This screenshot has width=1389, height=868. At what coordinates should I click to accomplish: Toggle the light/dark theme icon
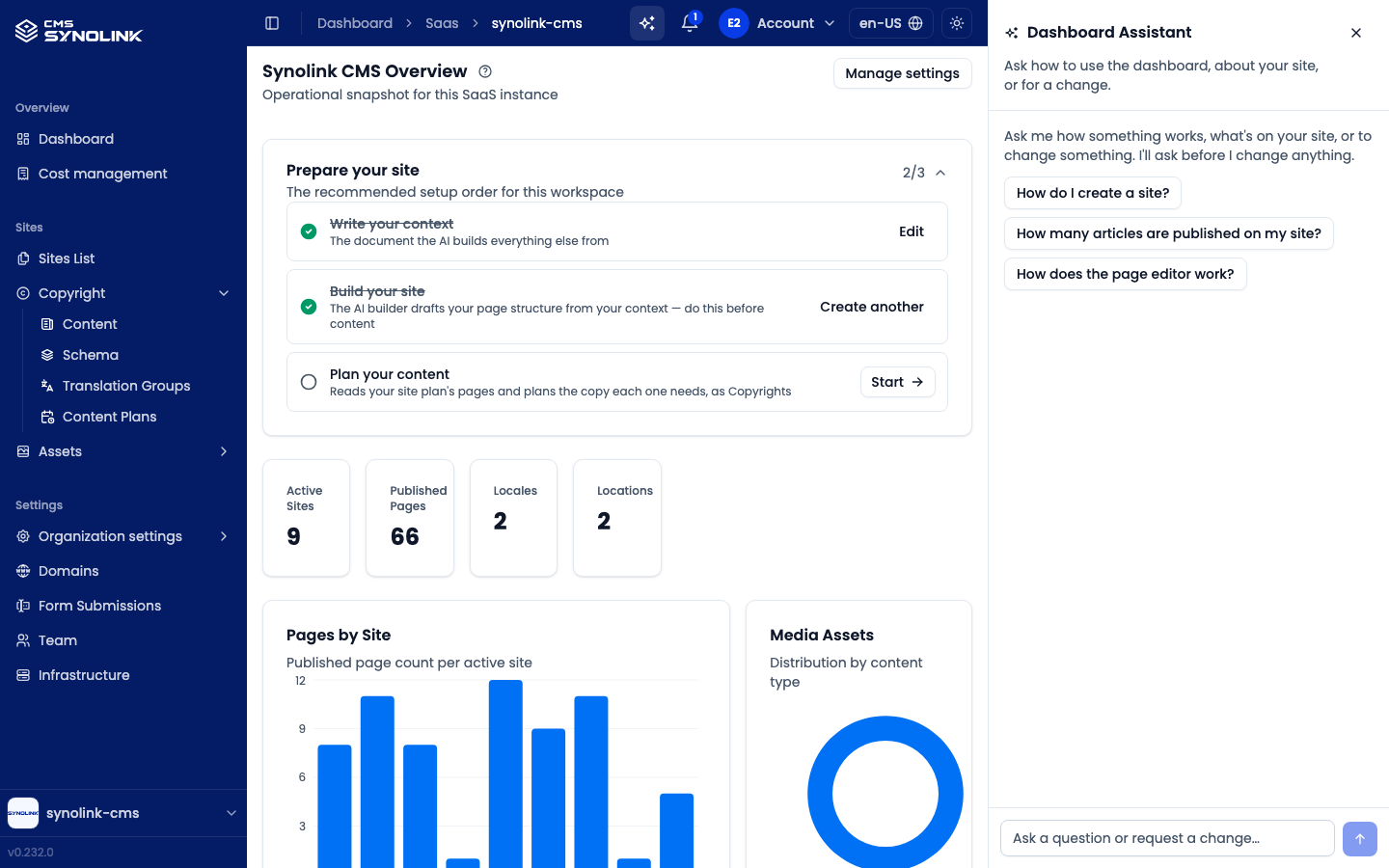[957, 23]
